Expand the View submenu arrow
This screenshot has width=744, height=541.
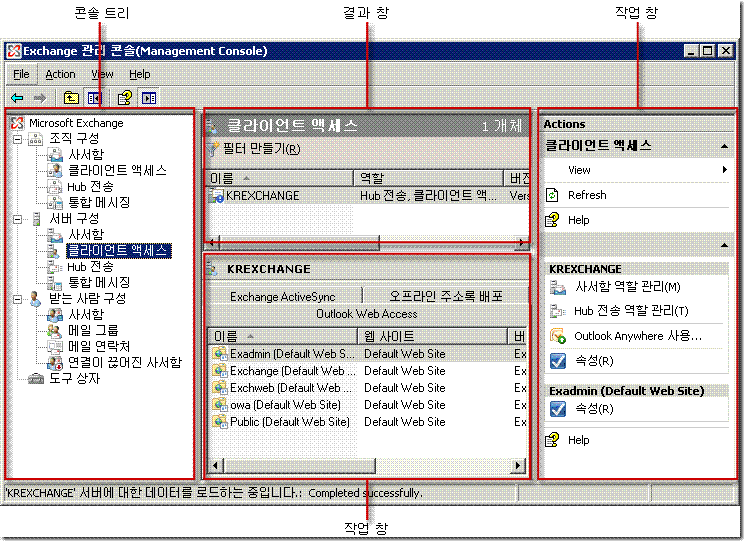pyautogui.click(x=725, y=170)
